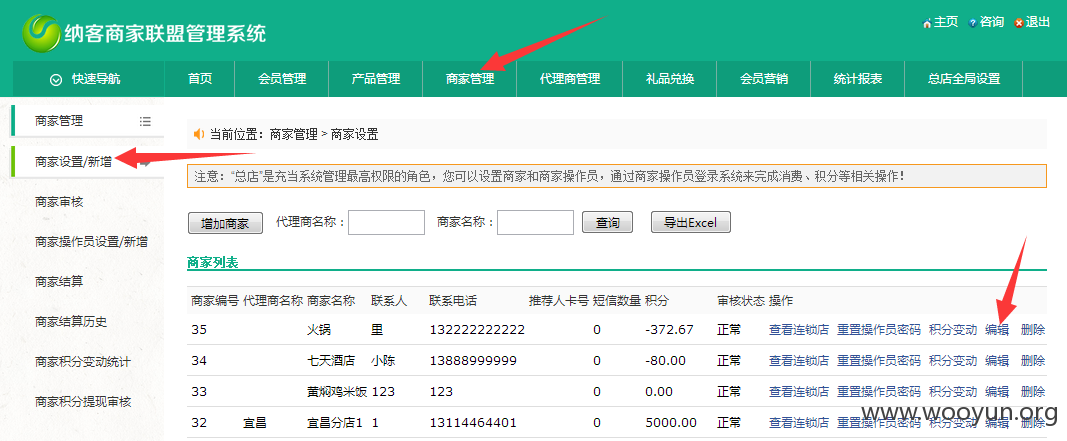Open 会员营销 menu
1067x441 pixels.
[764, 79]
